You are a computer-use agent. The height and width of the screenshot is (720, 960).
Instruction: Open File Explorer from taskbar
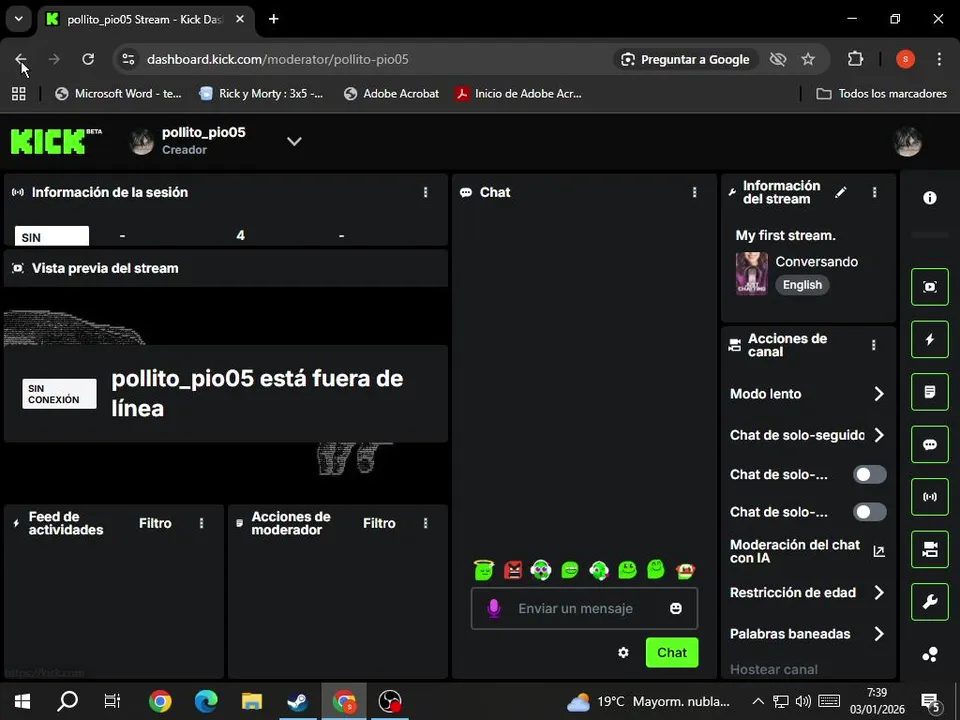[252, 702]
